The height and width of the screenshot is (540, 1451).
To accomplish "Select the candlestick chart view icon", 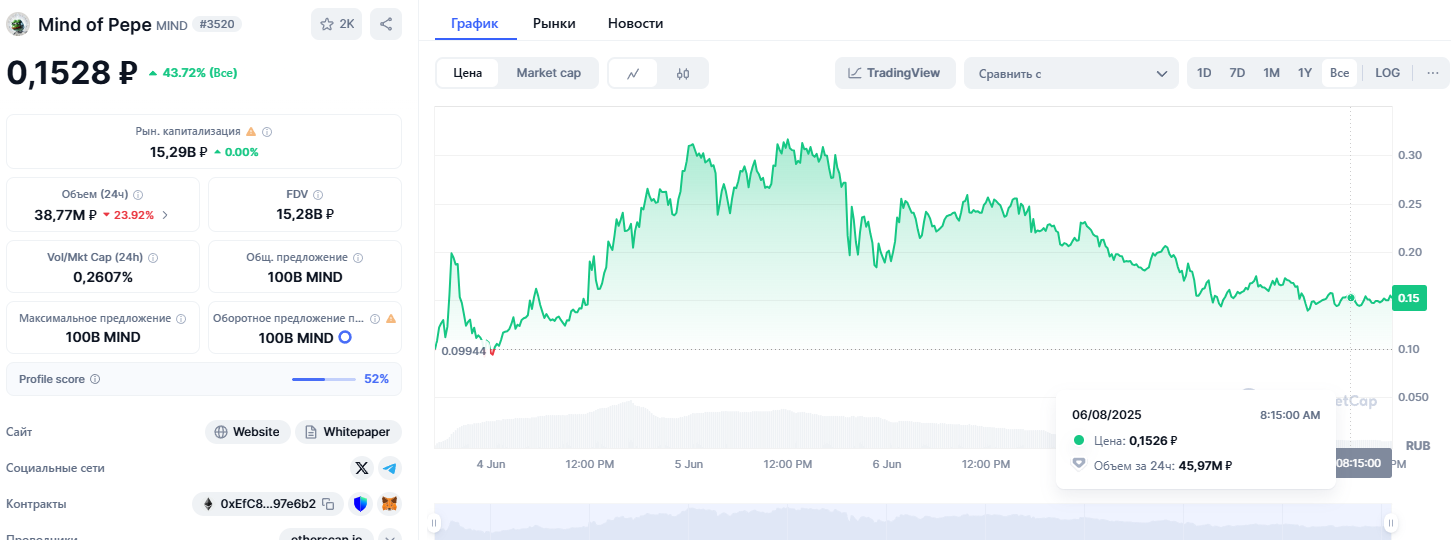I will (x=683, y=73).
